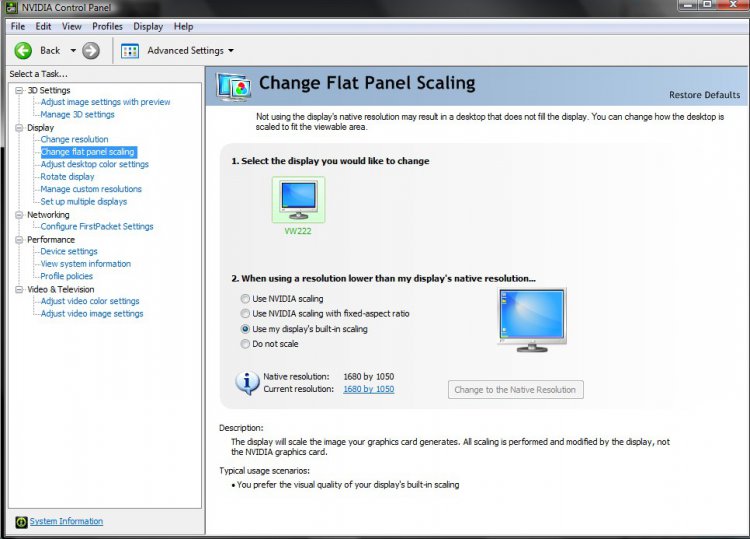The height and width of the screenshot is (539, 750).
Task: Open the Advanced Settings dropdown
Action: tap(231, 51)
